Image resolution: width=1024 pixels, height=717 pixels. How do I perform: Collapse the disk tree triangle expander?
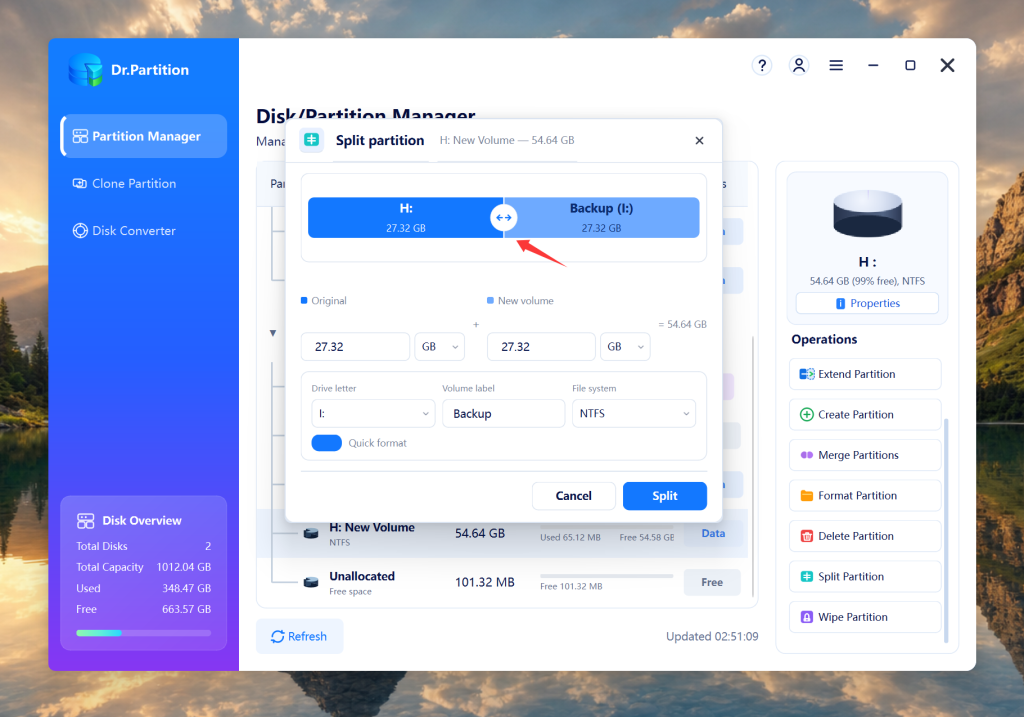coord(273,333)
